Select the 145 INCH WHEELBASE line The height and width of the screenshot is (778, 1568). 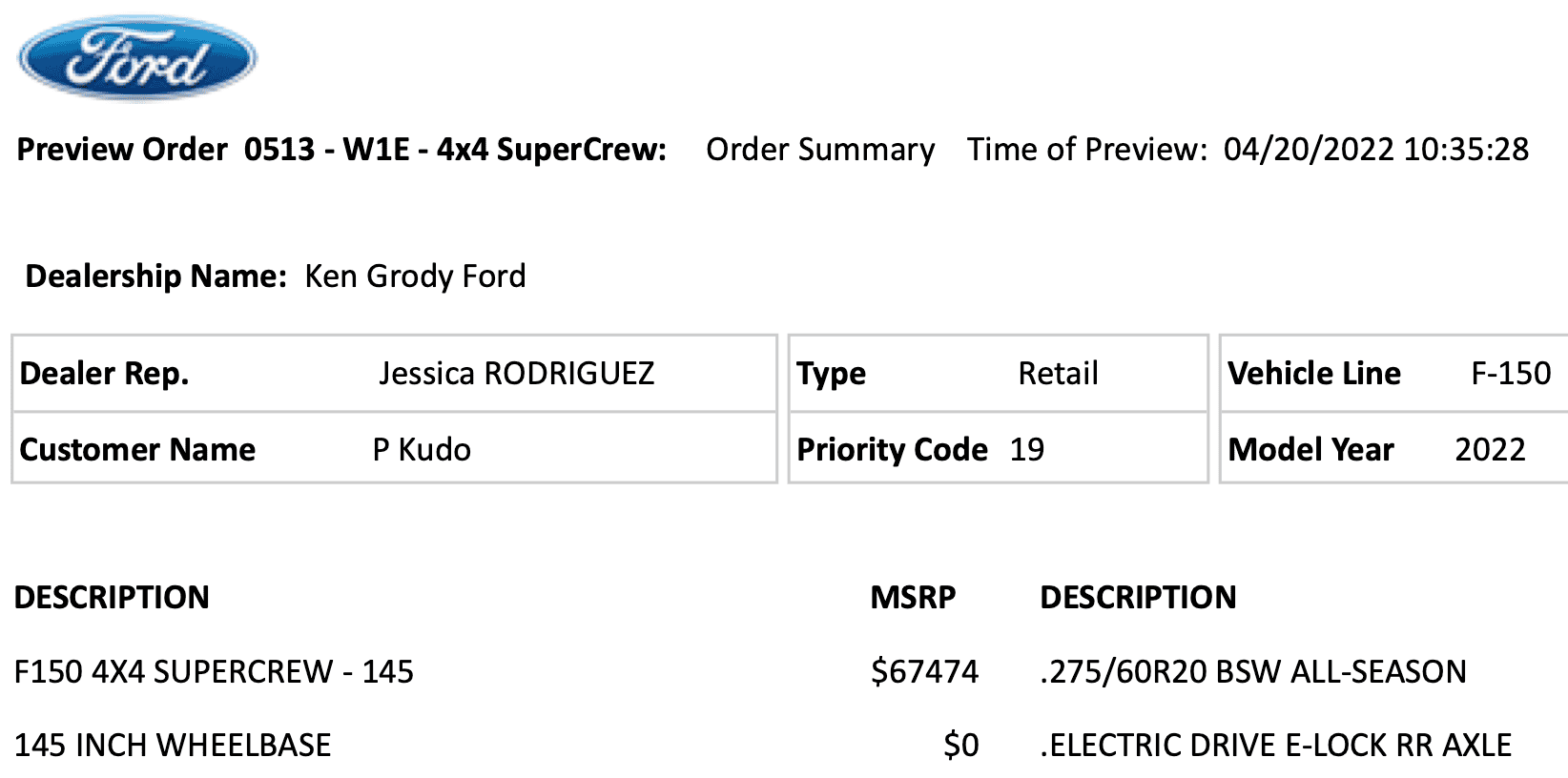click(x=173, y=745)
